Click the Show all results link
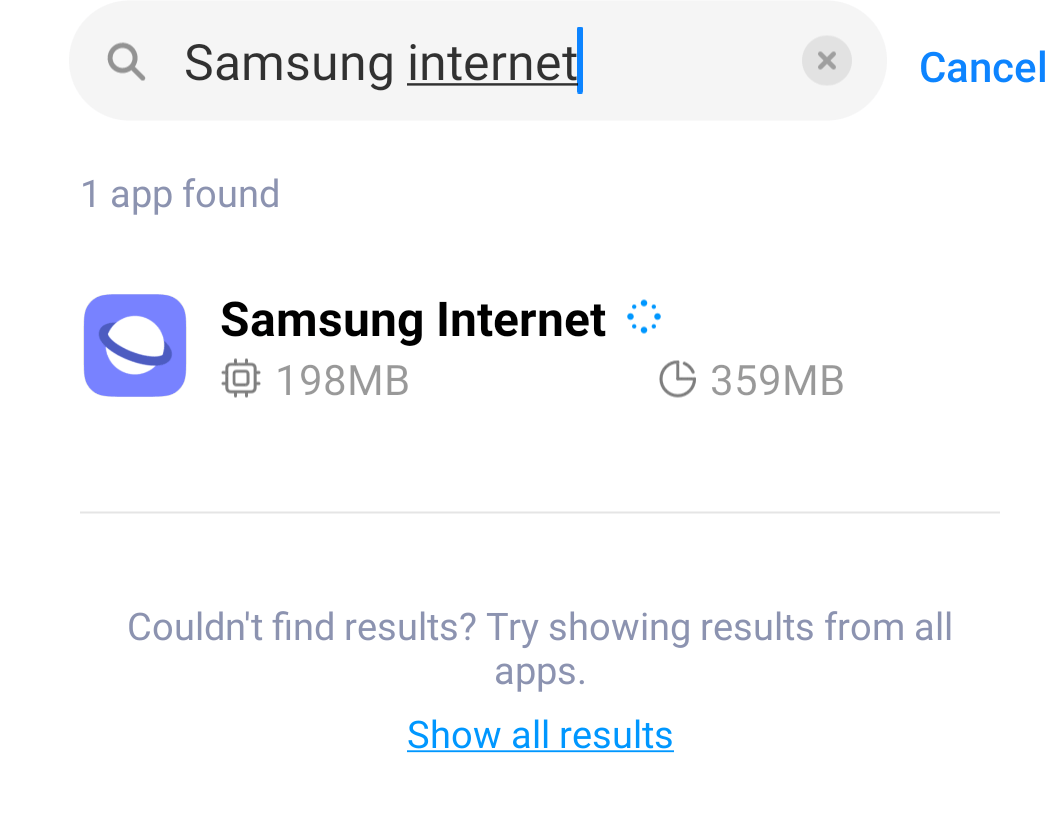 [540, 735]
